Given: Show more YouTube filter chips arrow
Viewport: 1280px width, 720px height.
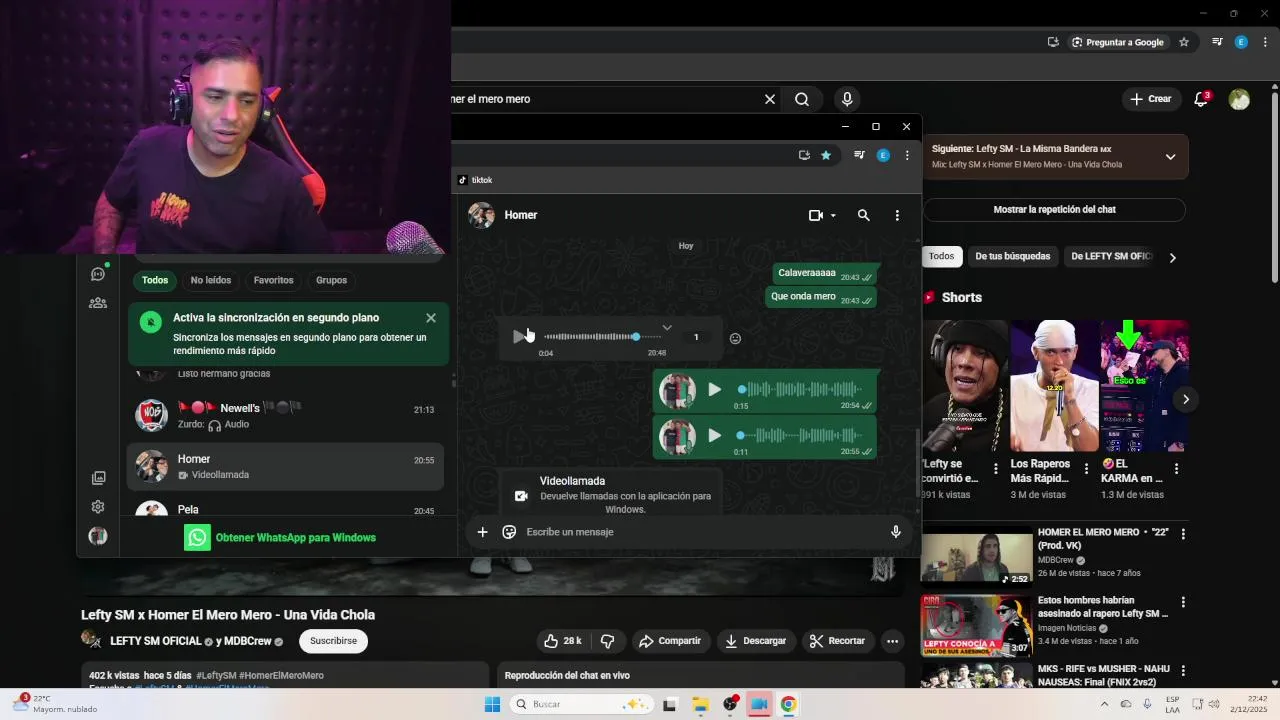Looking at the screenshot, I should (1172, 257).
